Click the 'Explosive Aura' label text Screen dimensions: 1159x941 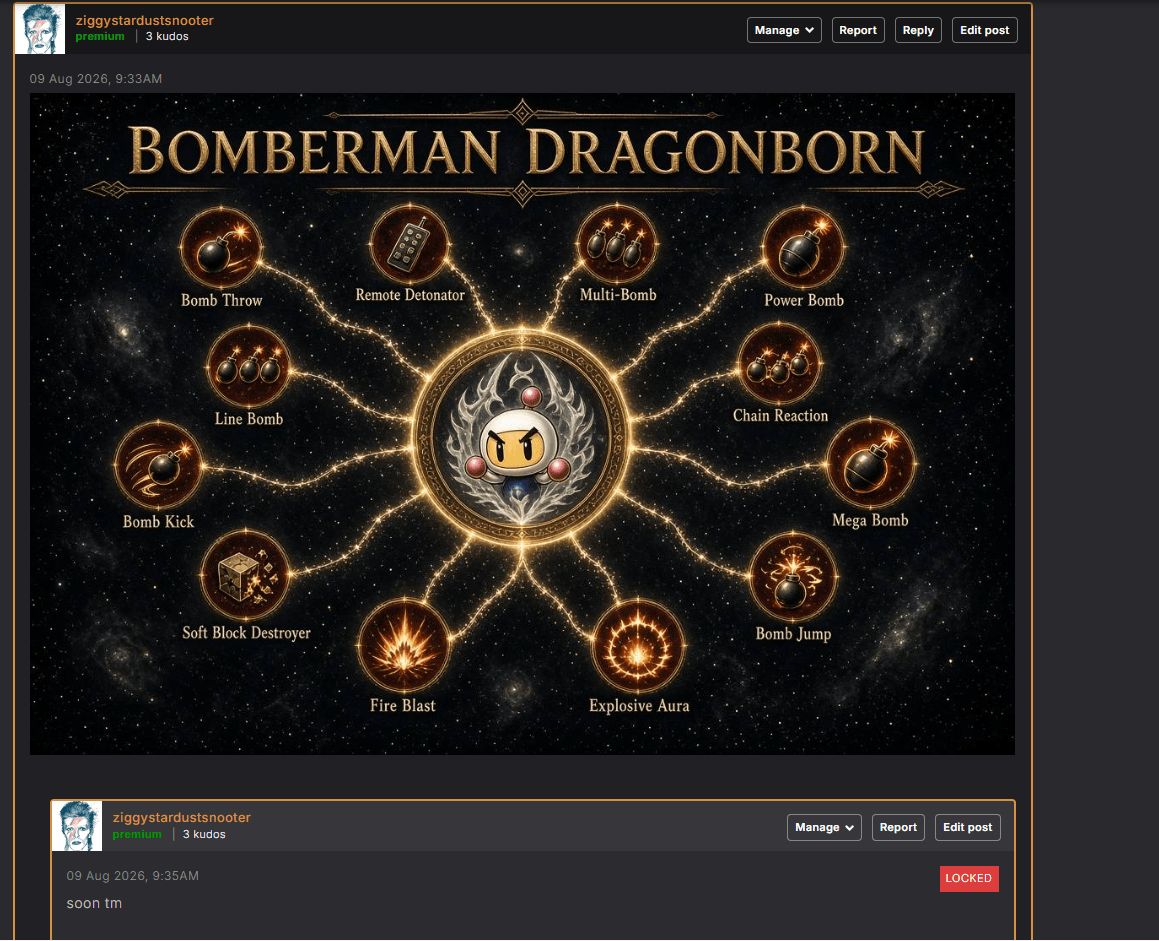639,706
